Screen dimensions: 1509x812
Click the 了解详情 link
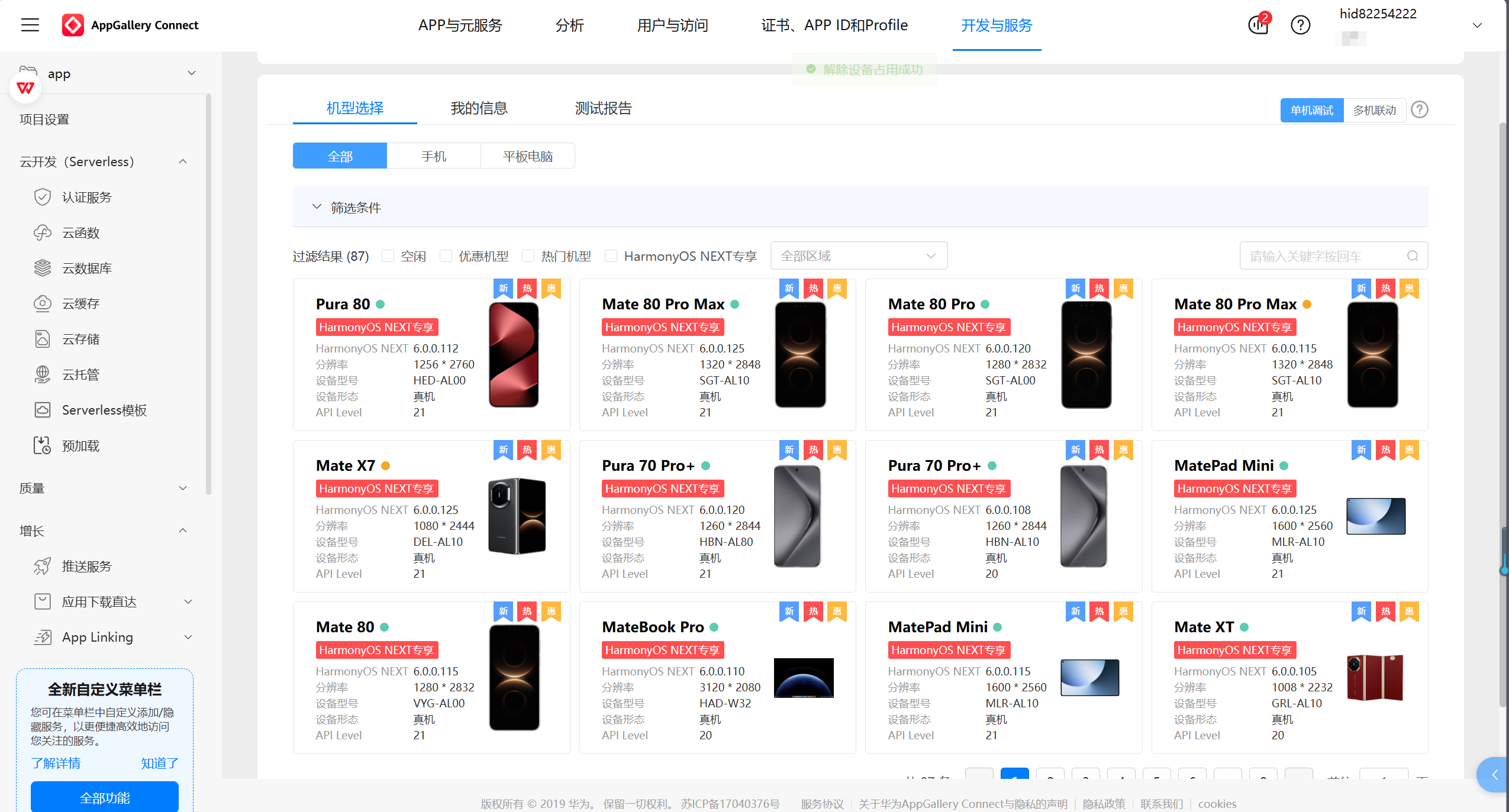tap(56, 763)
